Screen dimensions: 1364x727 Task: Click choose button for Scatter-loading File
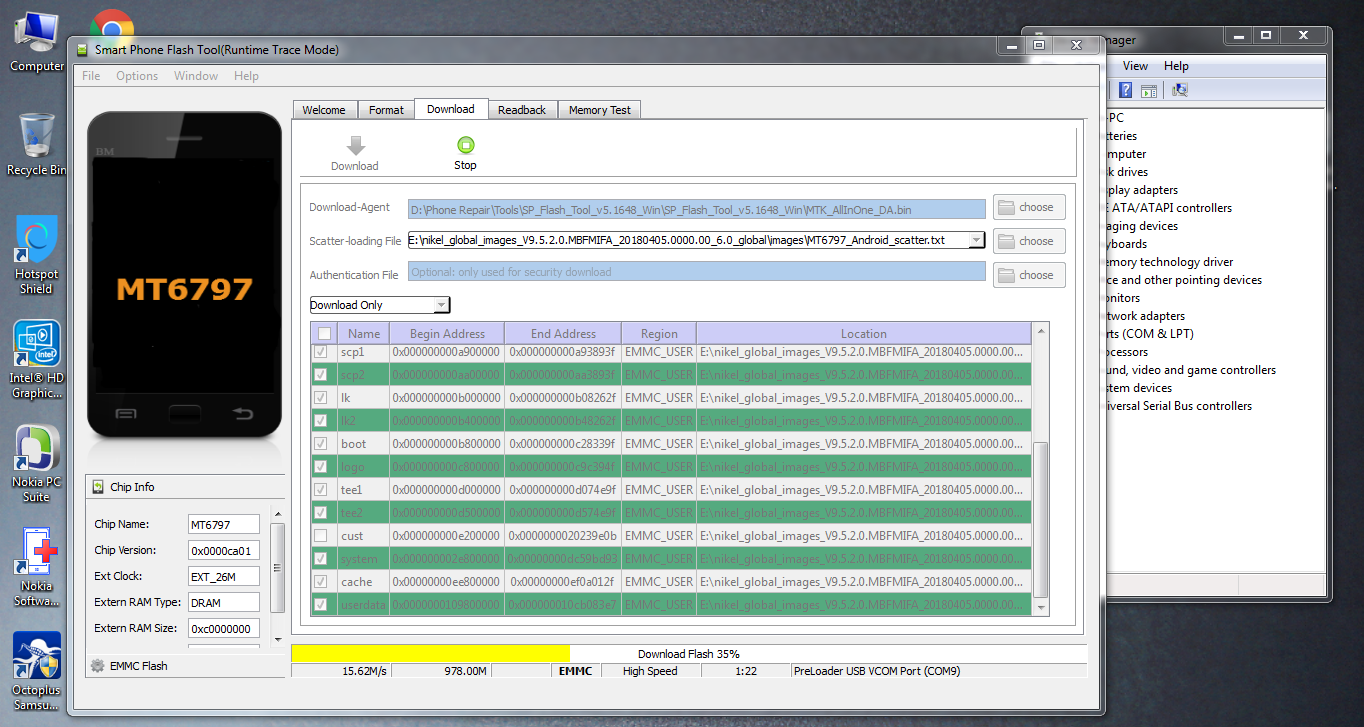tap(1029, 241)
